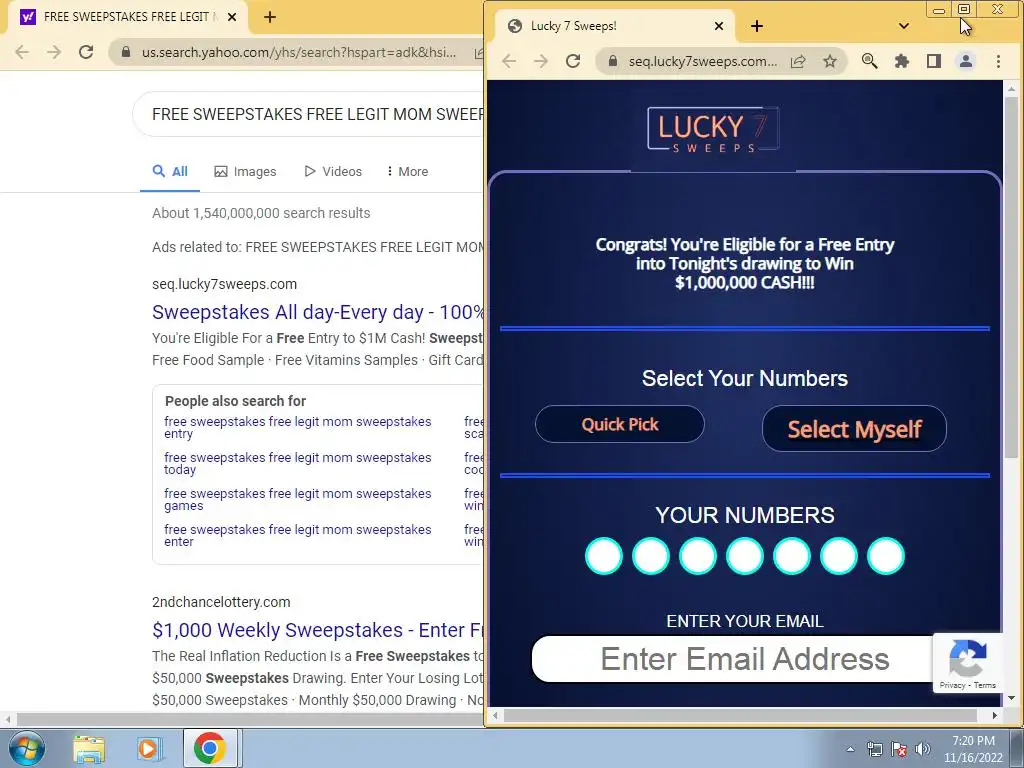This screenshot has height=768, width=1024.
Task: Toggle Chrome side panel icon
Action: [934, 61]
